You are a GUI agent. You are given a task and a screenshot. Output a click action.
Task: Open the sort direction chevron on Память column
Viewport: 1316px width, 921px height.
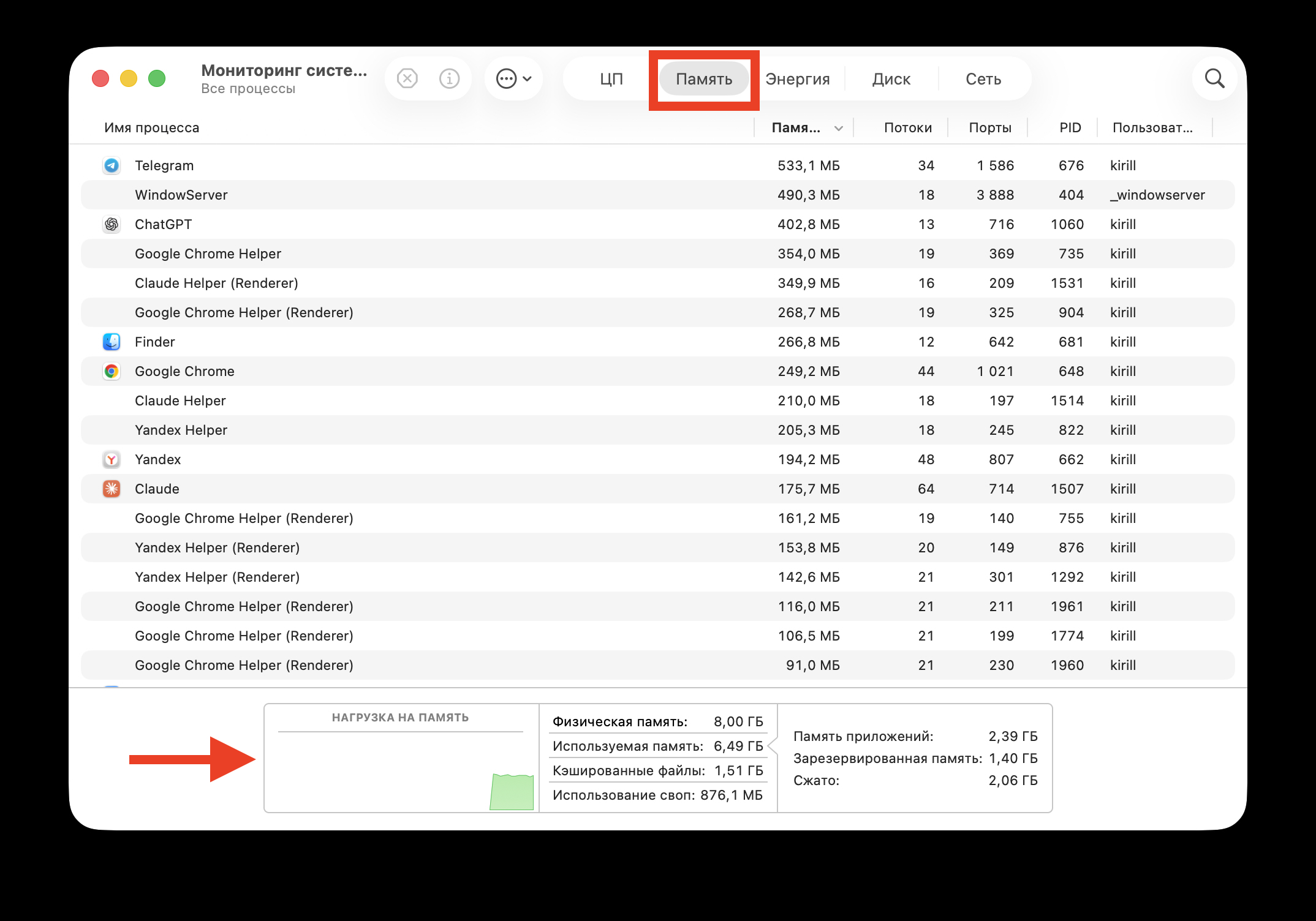838,128
